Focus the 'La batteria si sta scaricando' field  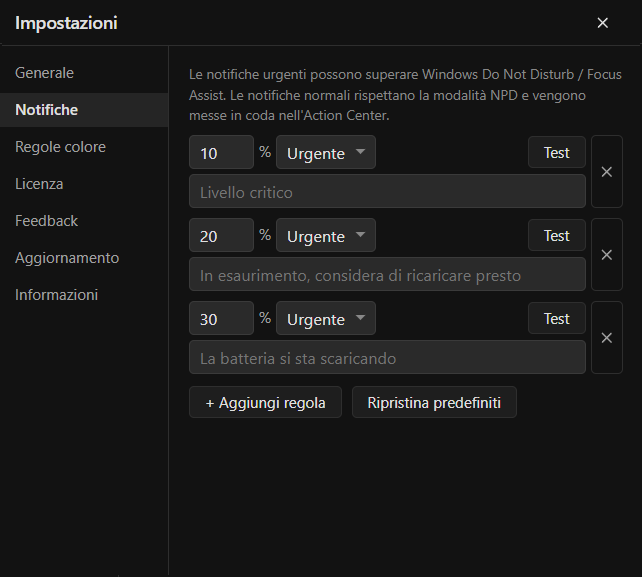[x=387, y=357]
